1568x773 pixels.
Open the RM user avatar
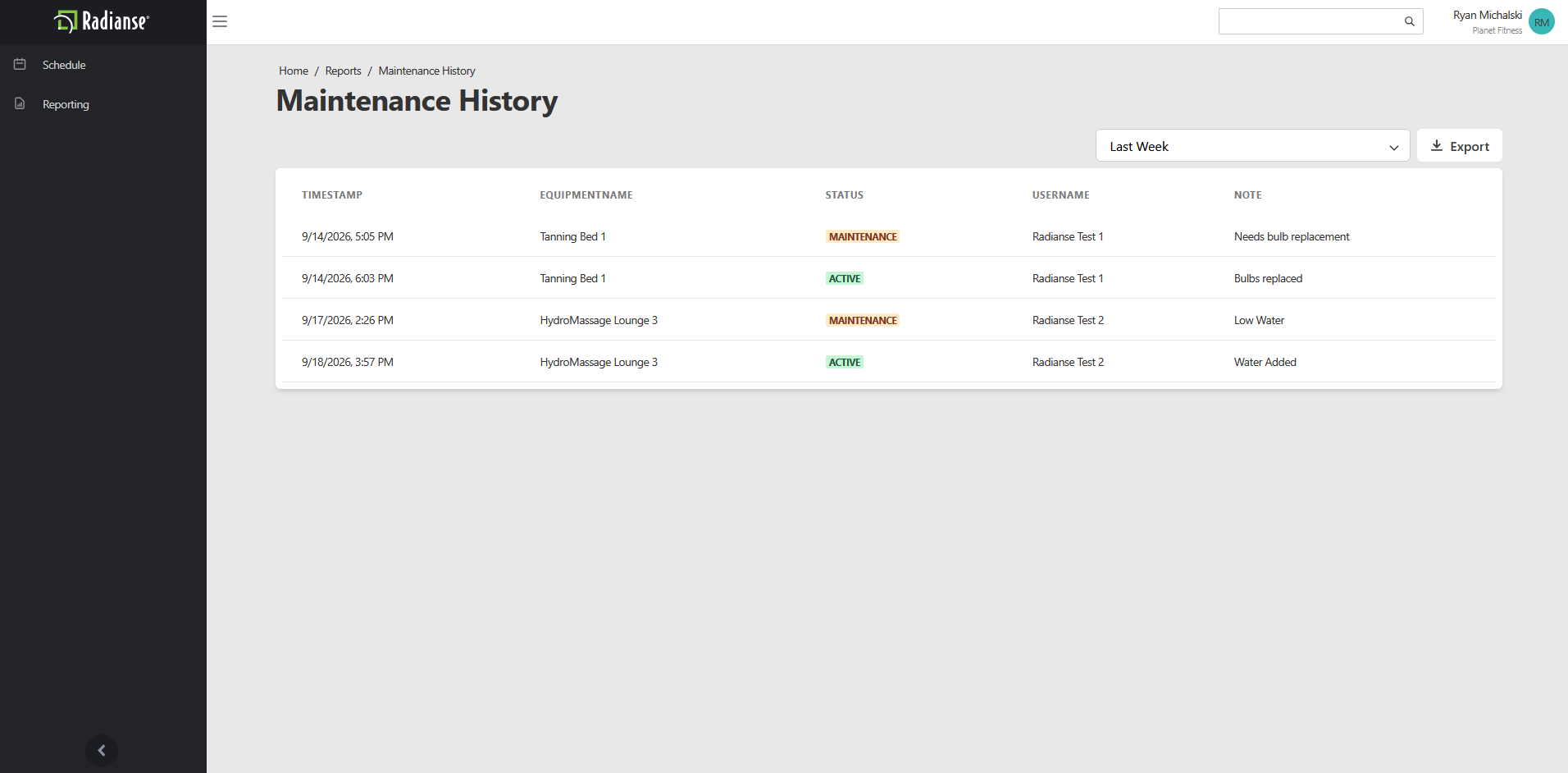click(1541, 21)
